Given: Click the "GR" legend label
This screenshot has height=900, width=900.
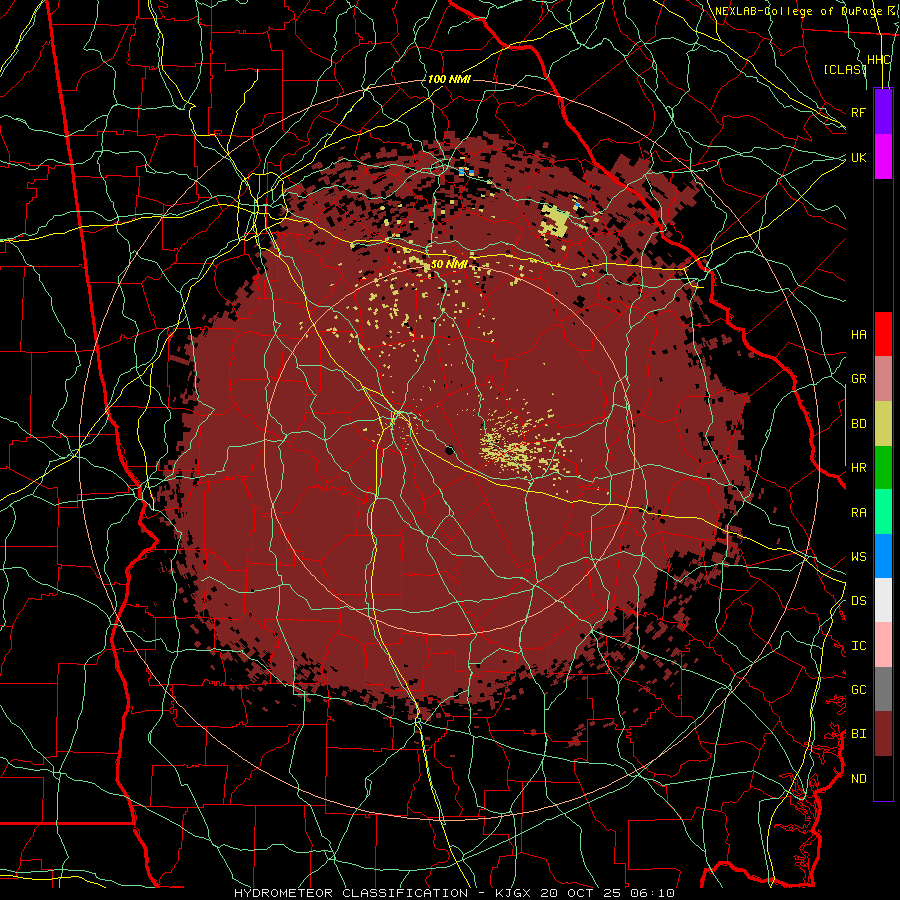Looking at the screenshot, I should point(858,379).
